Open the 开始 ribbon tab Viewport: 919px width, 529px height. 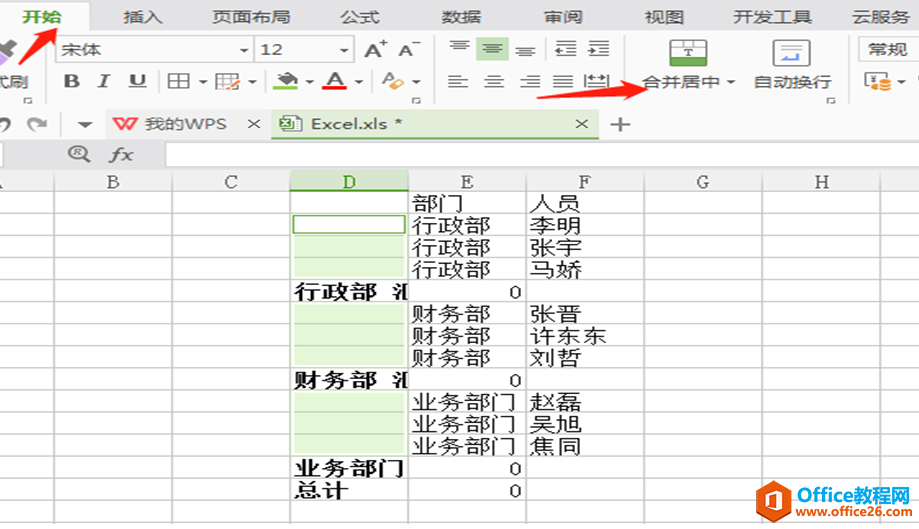point(42,16)
